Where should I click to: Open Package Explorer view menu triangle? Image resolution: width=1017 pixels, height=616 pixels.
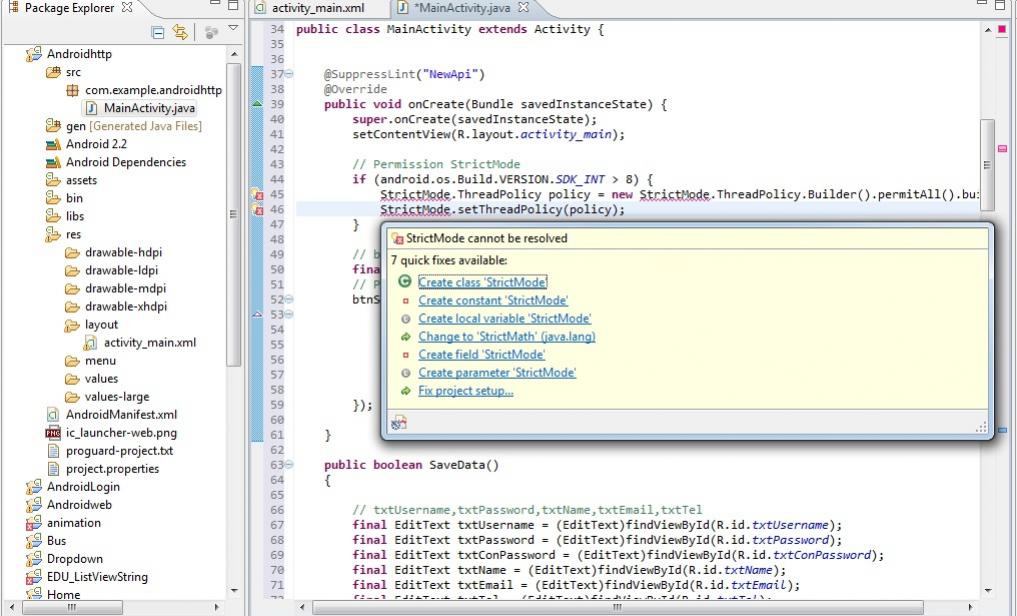[233, 29]
